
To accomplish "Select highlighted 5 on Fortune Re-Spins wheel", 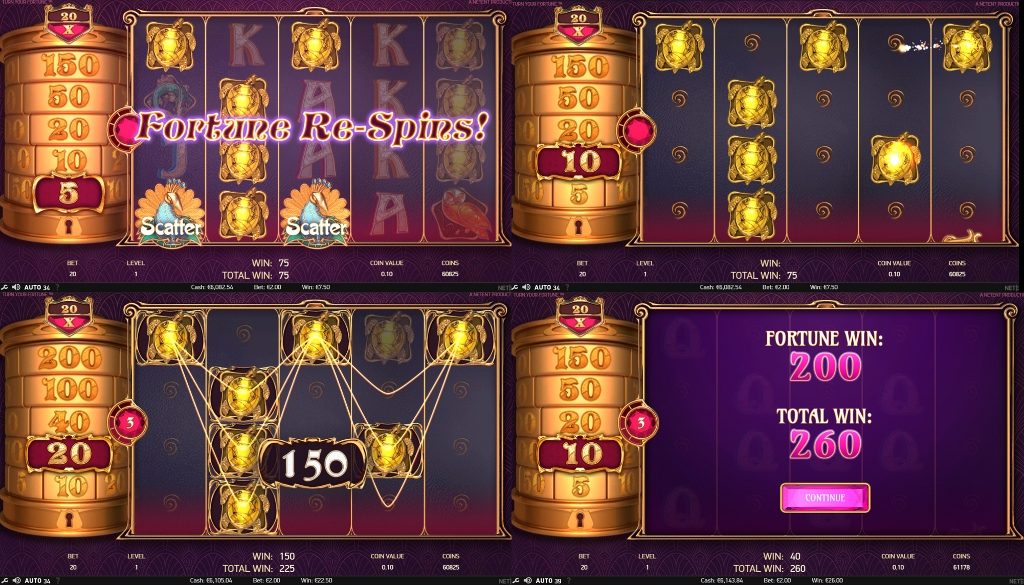I will pos(69,194).
